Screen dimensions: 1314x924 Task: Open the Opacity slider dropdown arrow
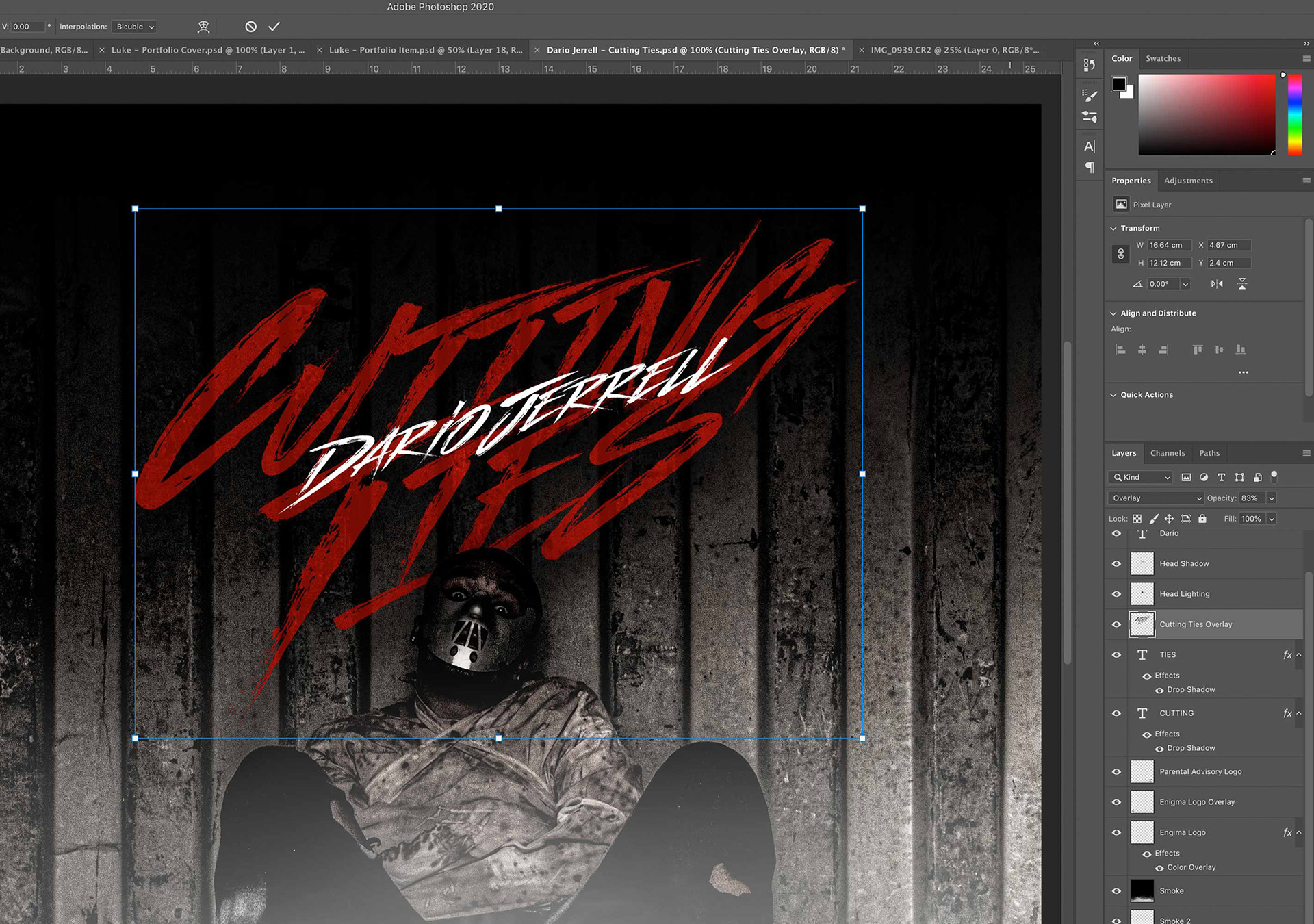(1271, 498)
